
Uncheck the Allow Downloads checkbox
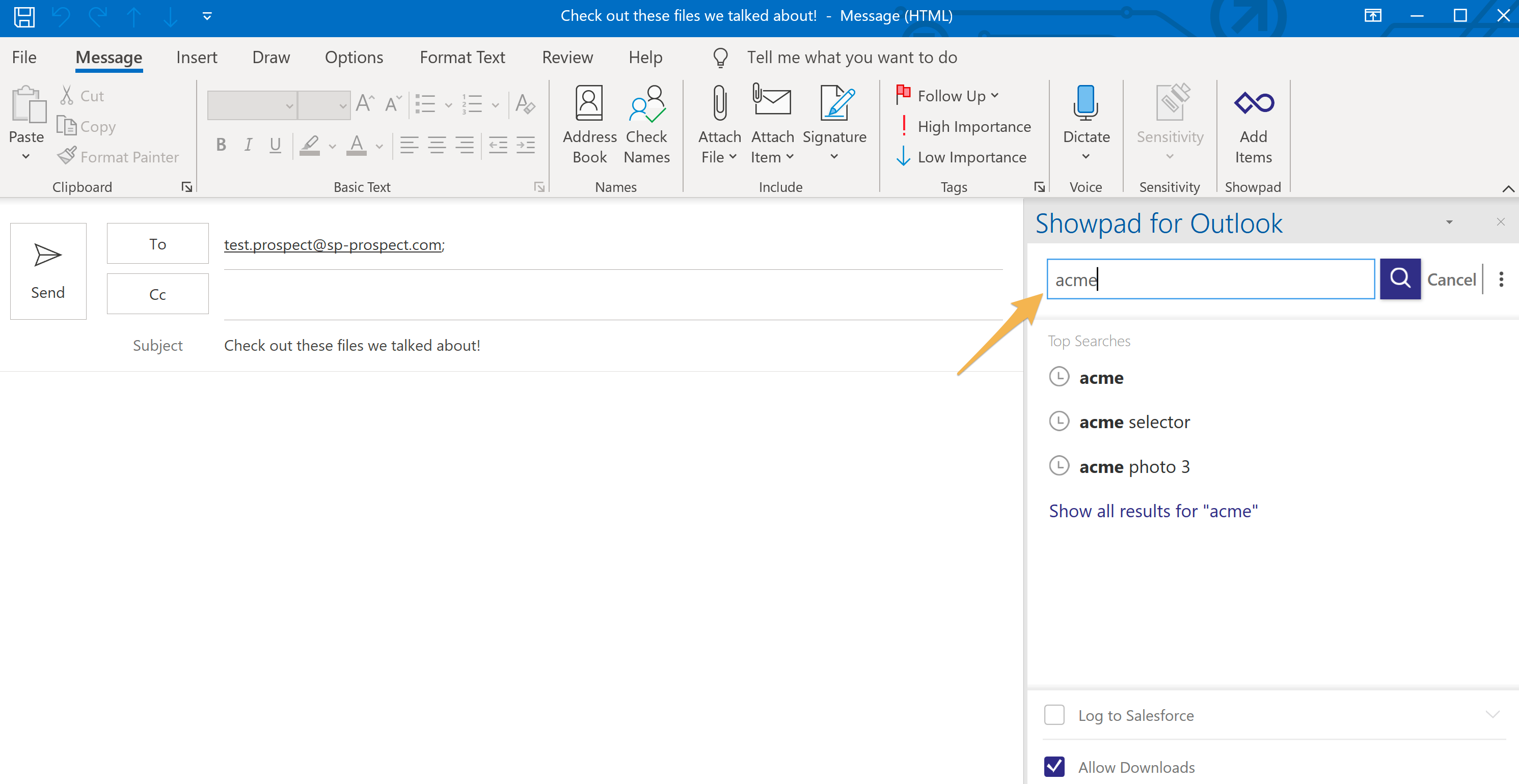pos(1054,766)
